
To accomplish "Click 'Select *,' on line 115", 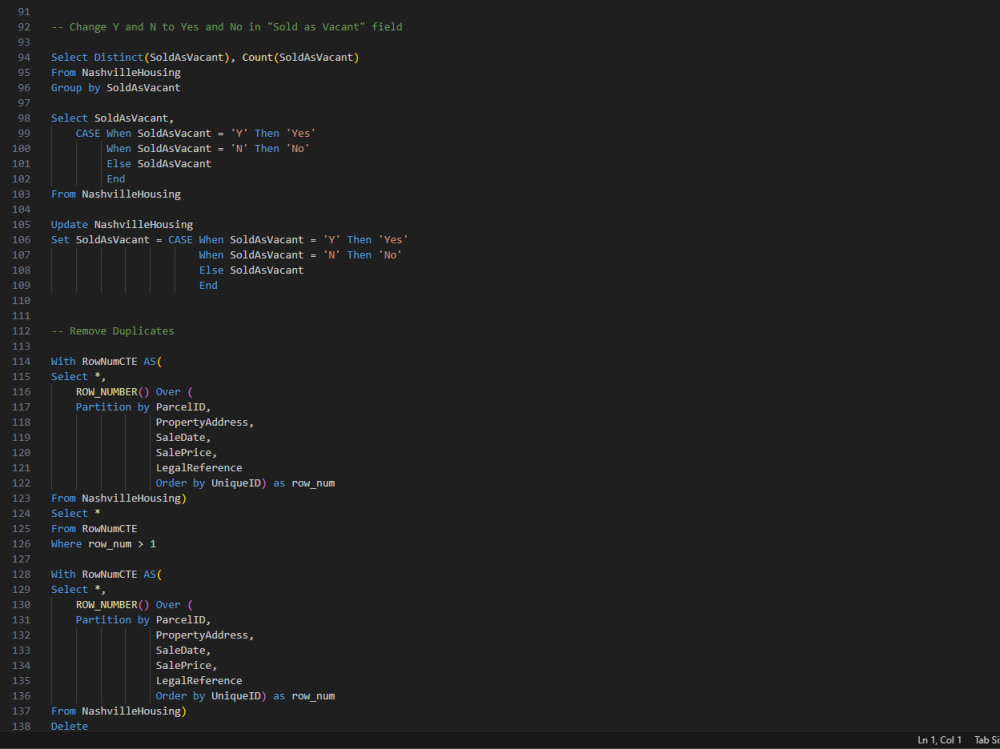I will [78, 377].
